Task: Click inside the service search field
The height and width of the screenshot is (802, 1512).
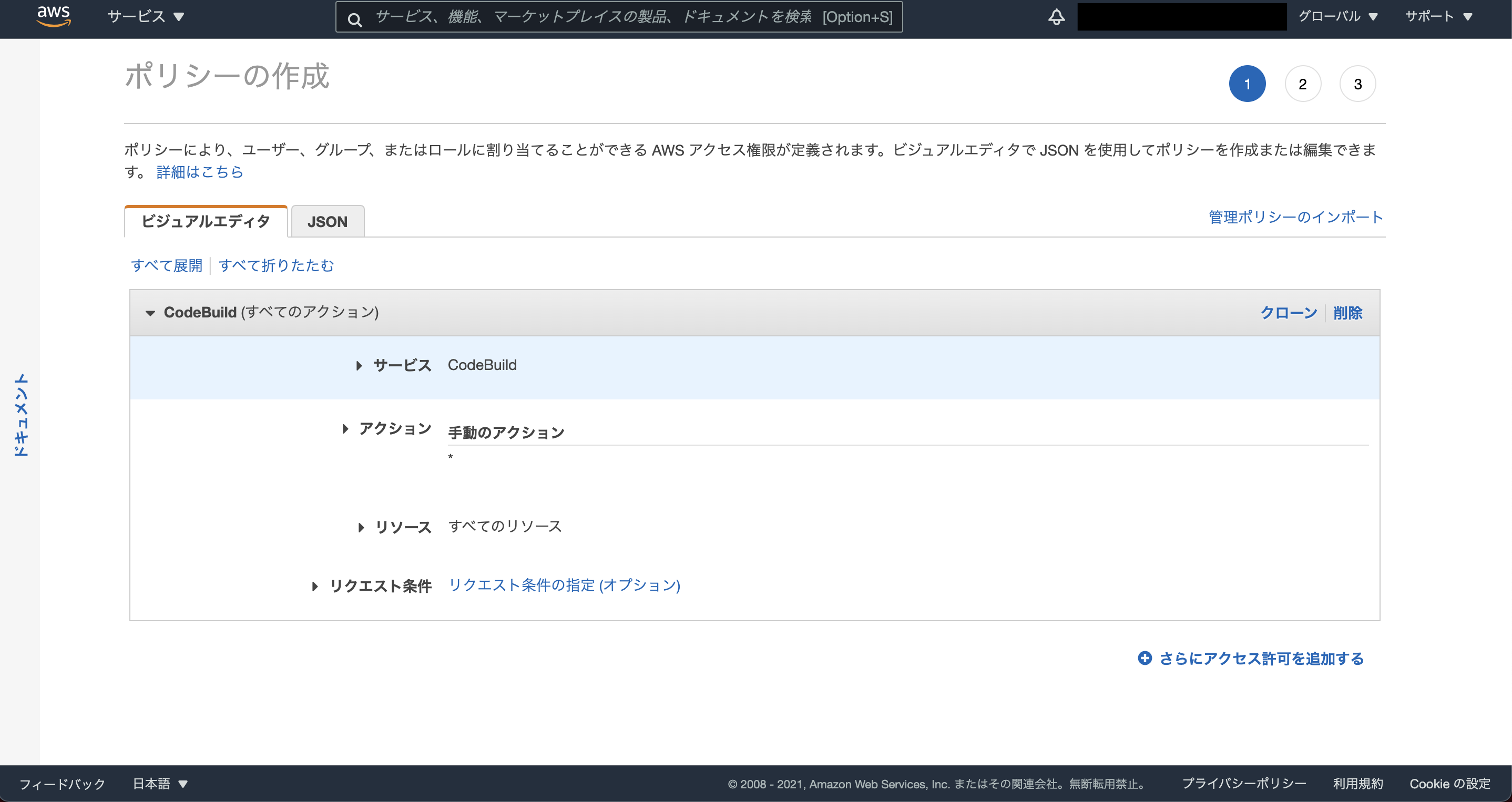Action: click(616, 17)
